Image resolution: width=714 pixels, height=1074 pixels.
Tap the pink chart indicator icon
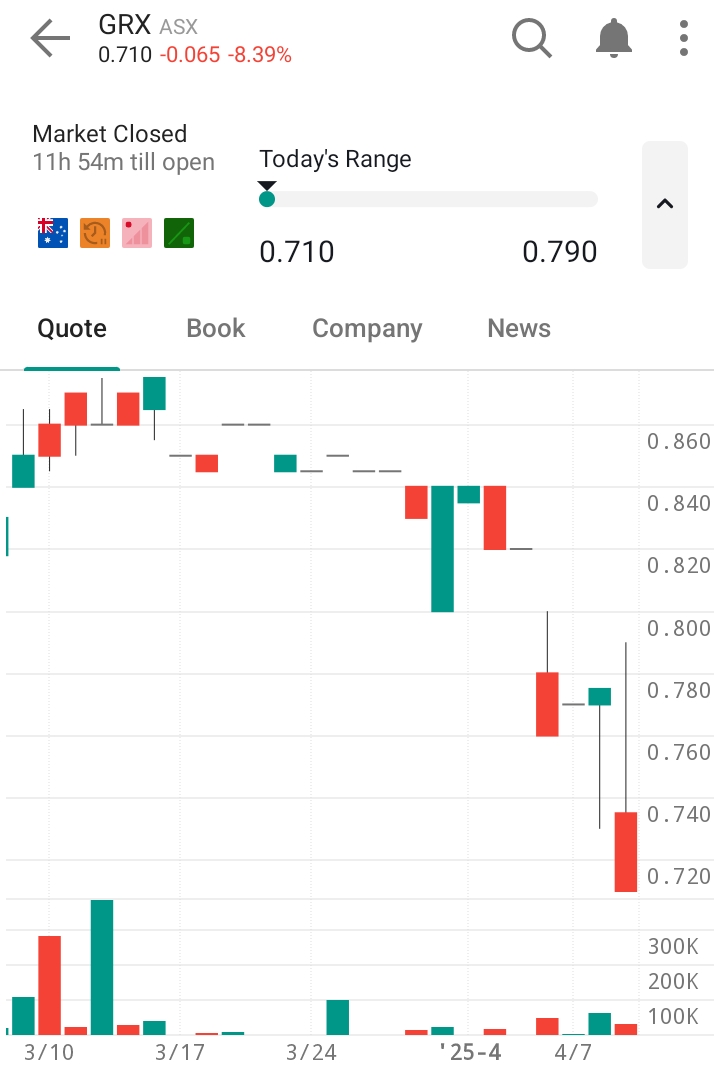137,233
